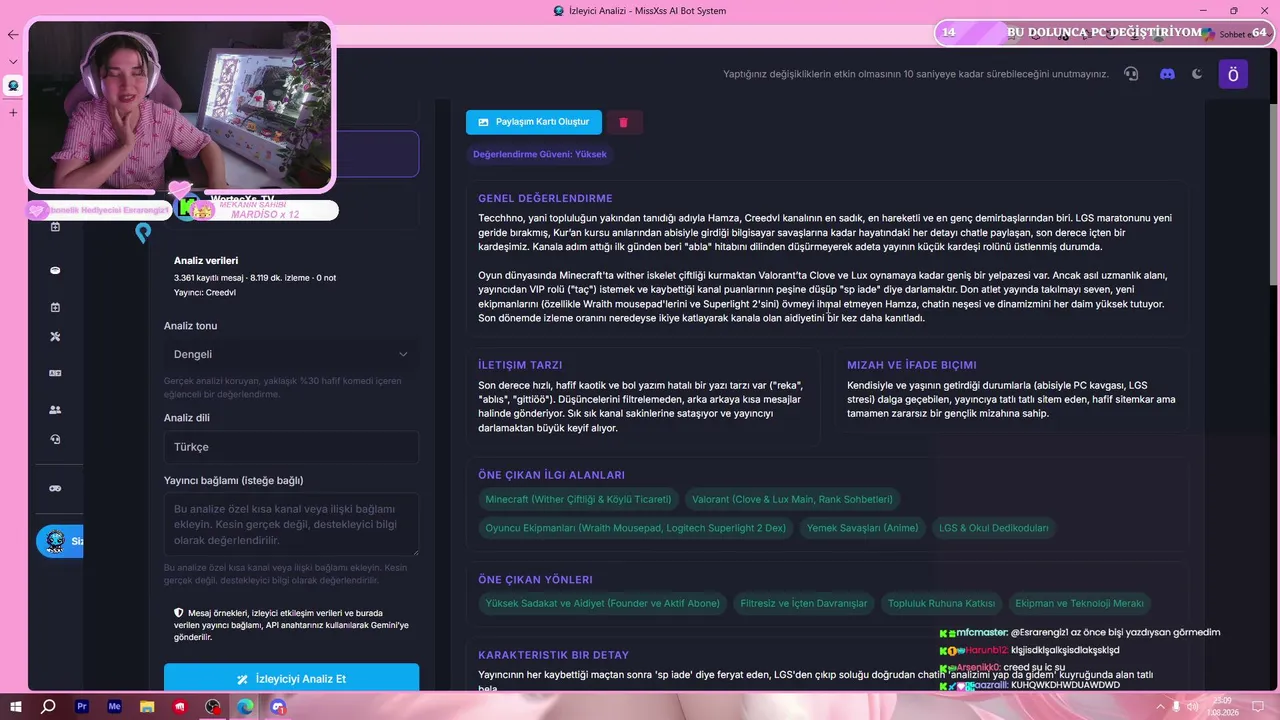The height and width of the screenshot is (720, 1280).
Task: Open File Explorer from the taskbar
Action: pyautogui.click(x=148, y=706)
